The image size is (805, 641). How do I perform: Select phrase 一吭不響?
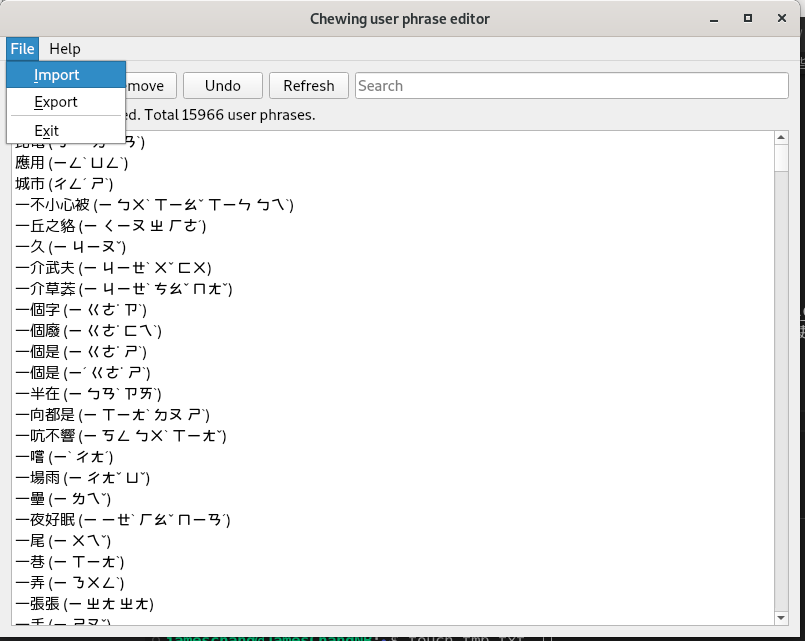393,436
